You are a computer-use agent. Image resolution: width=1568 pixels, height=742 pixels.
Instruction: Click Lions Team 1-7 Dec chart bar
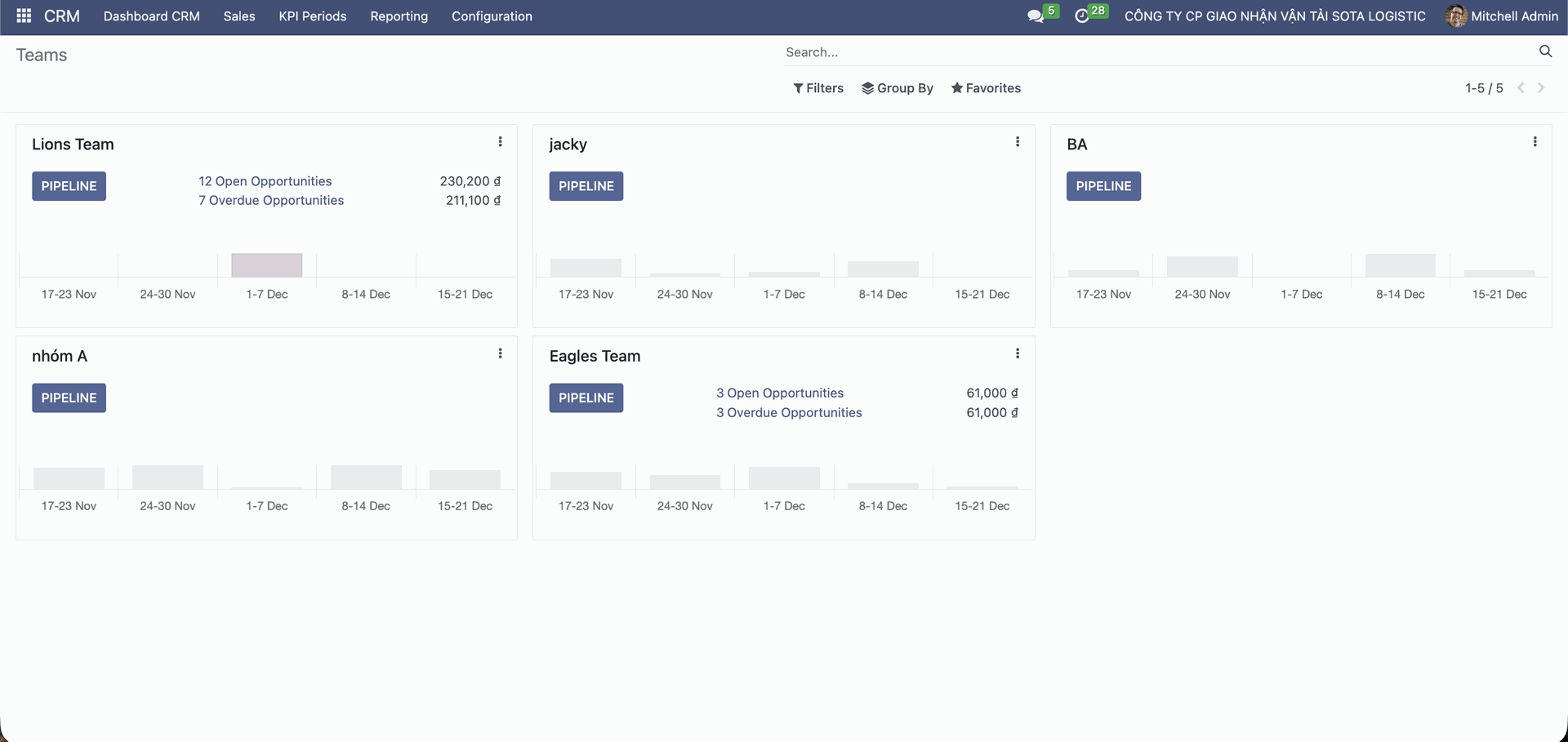[x=266, y=265]
